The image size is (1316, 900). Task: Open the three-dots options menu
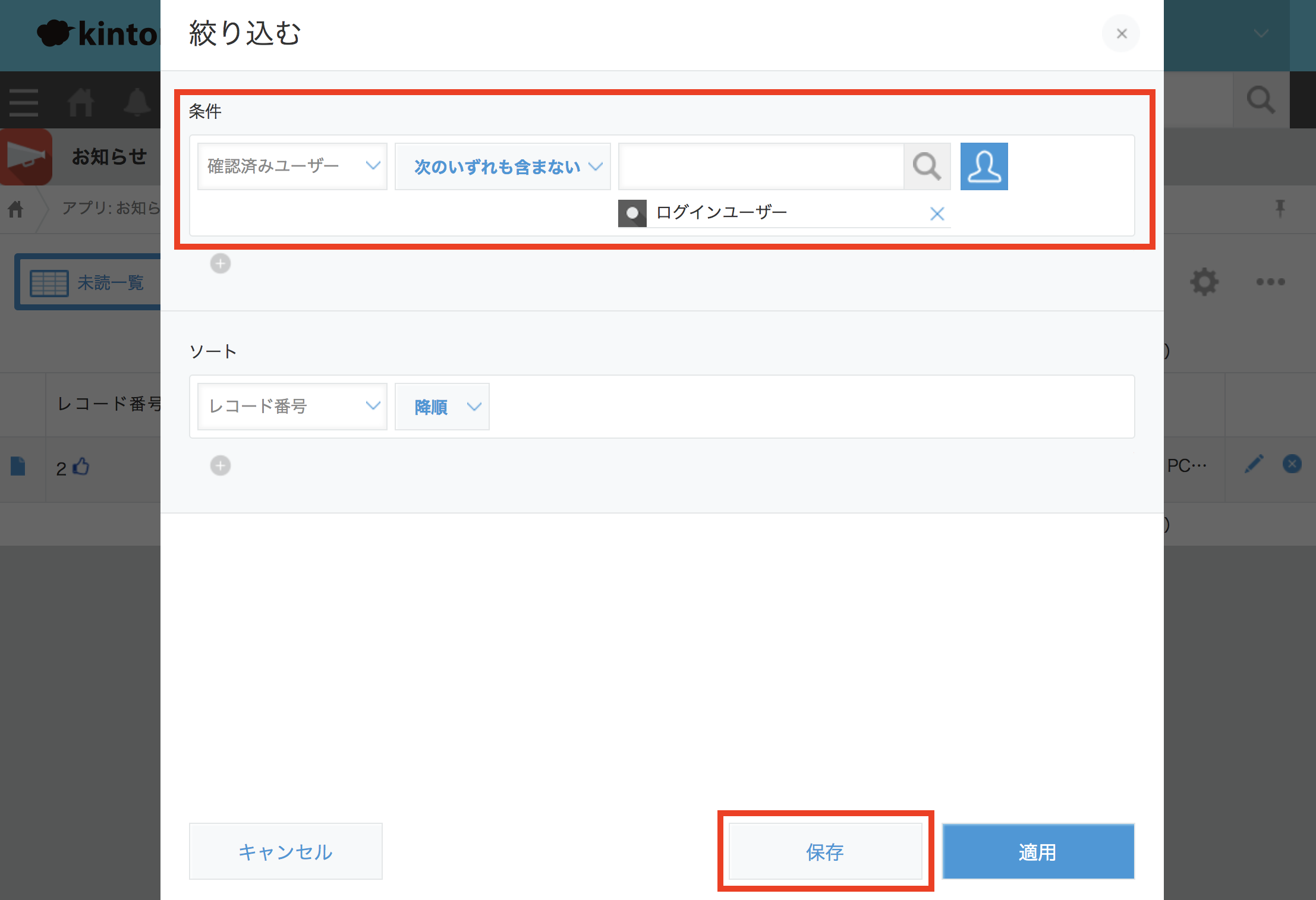coord(1270,282)
